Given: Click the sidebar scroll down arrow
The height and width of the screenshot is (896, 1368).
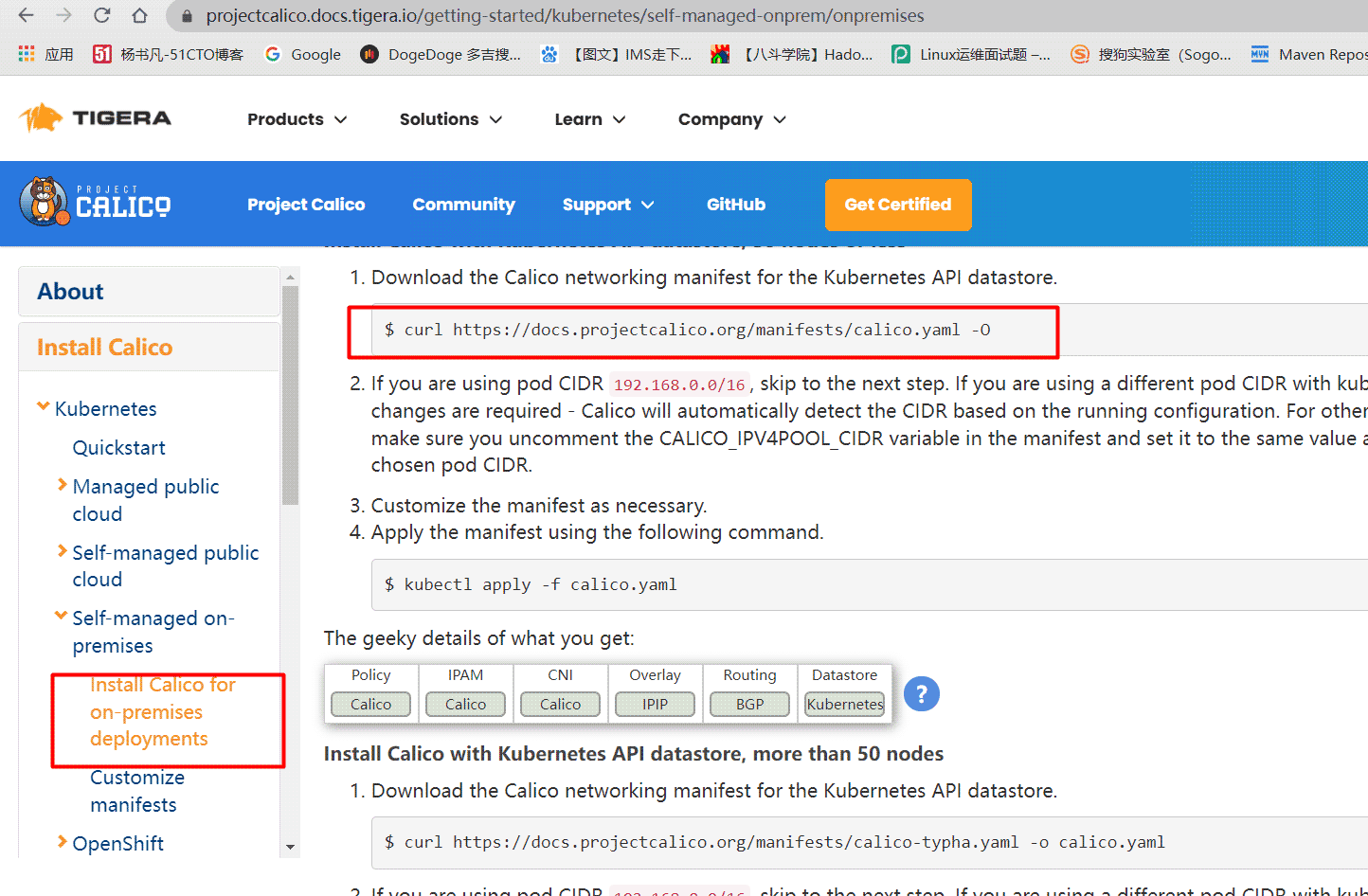Looking at the screenshot, I should click(290, 848).
